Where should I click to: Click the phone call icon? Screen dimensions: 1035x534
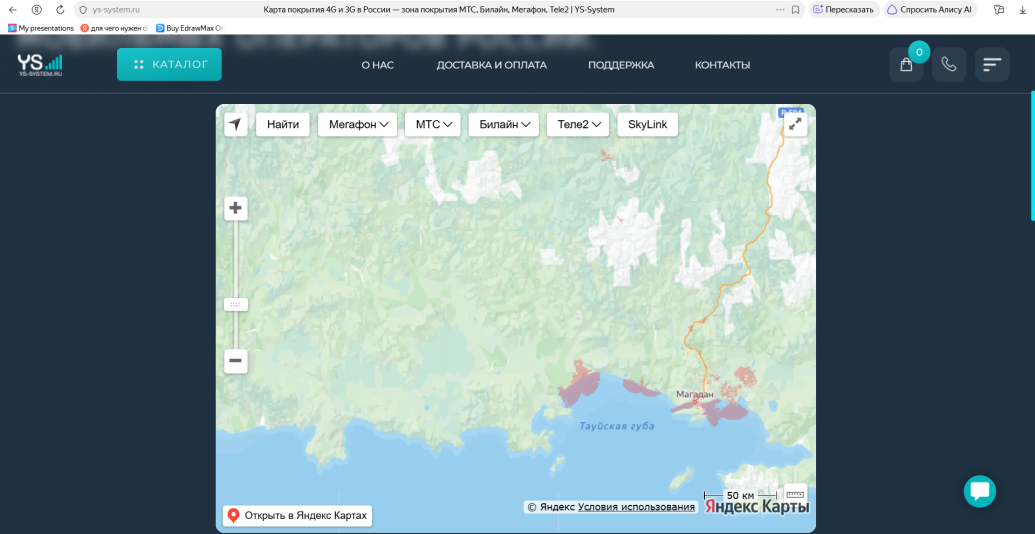[949, 65]
